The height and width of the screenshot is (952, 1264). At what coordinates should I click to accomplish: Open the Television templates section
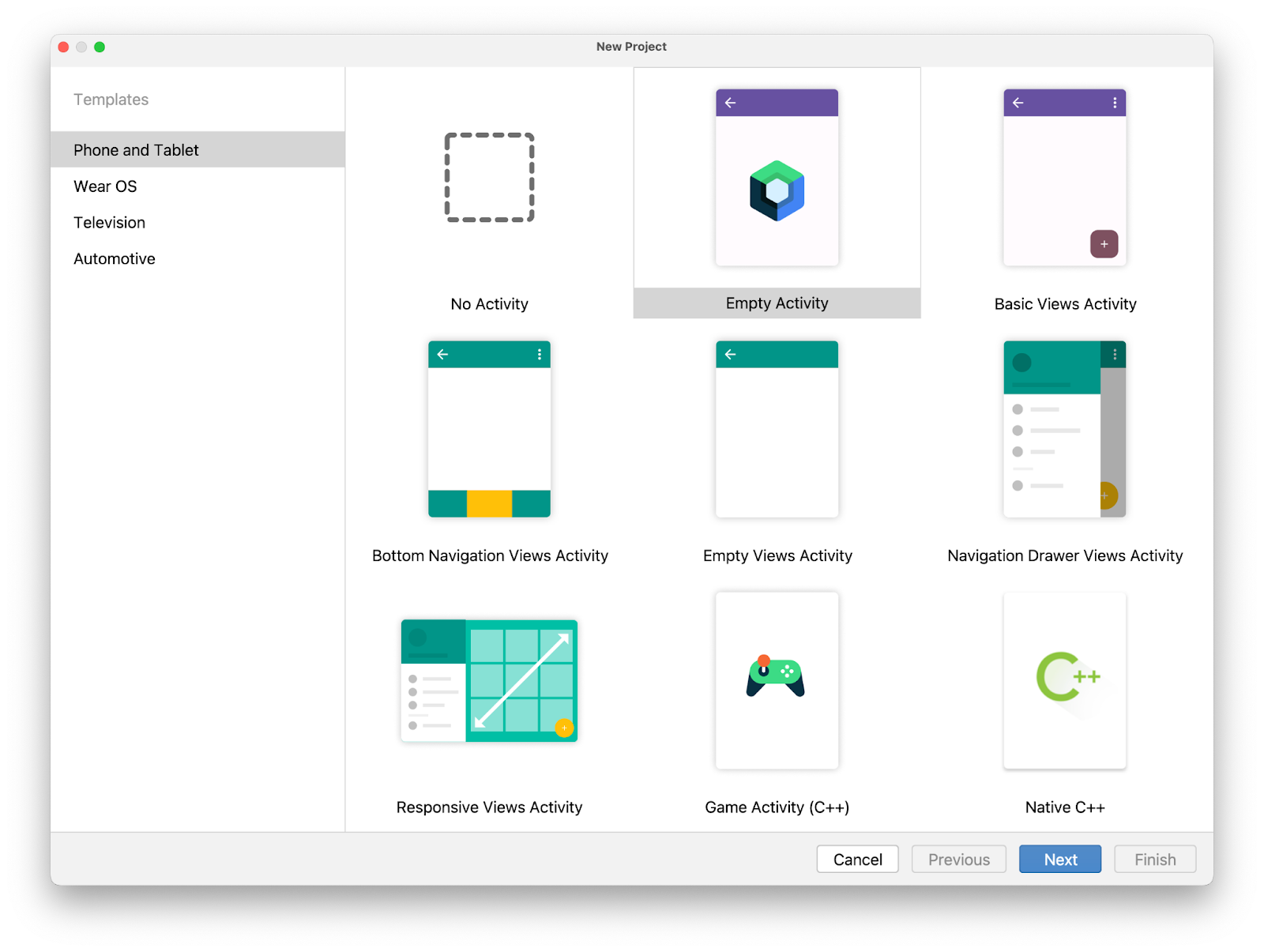tap(109, 222)
